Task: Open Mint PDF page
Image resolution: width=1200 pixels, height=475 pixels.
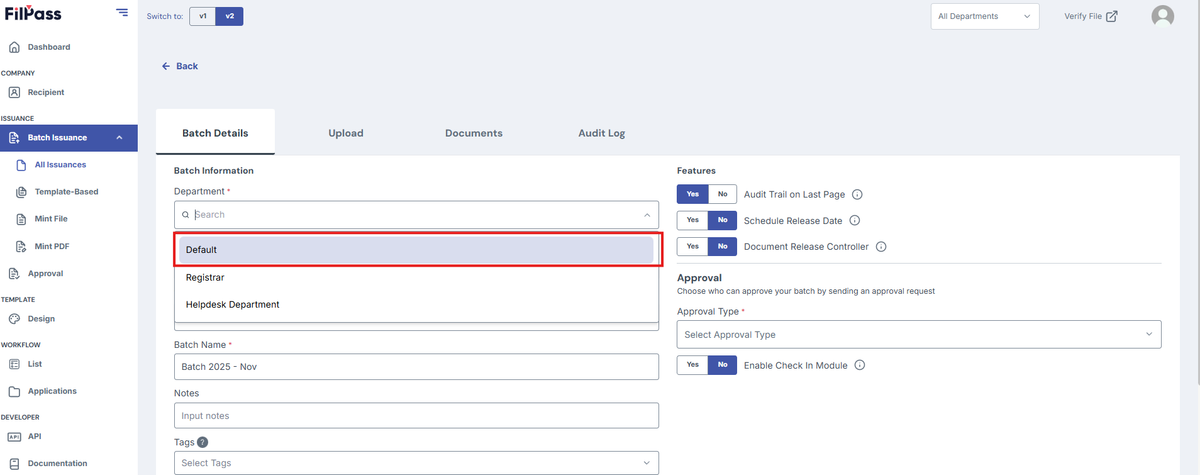Action: (51, 246)
